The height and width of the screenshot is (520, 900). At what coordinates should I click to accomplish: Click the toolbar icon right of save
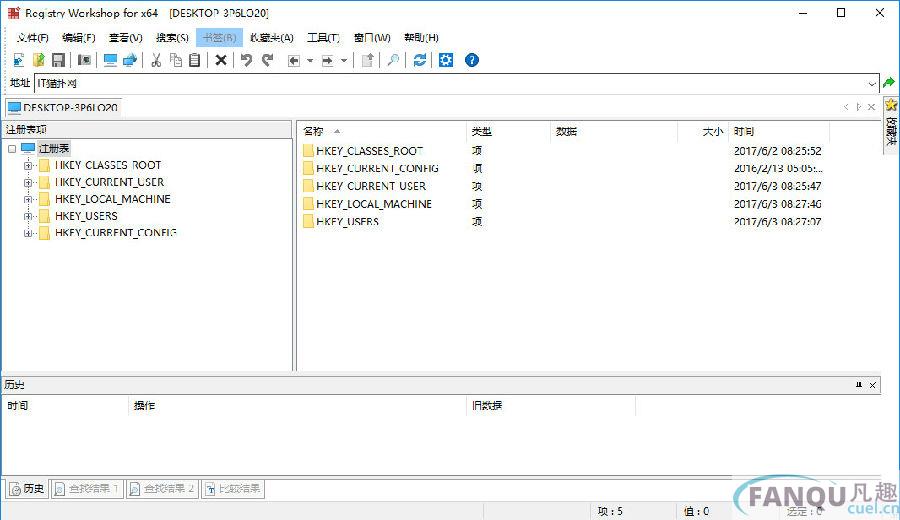pos(84,60)
